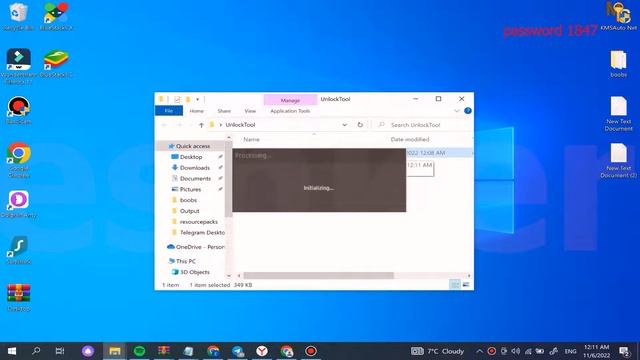The image size is (640, 360).
Task: Open Desktop in the navigation pane
Action: (x=191, y=157)
